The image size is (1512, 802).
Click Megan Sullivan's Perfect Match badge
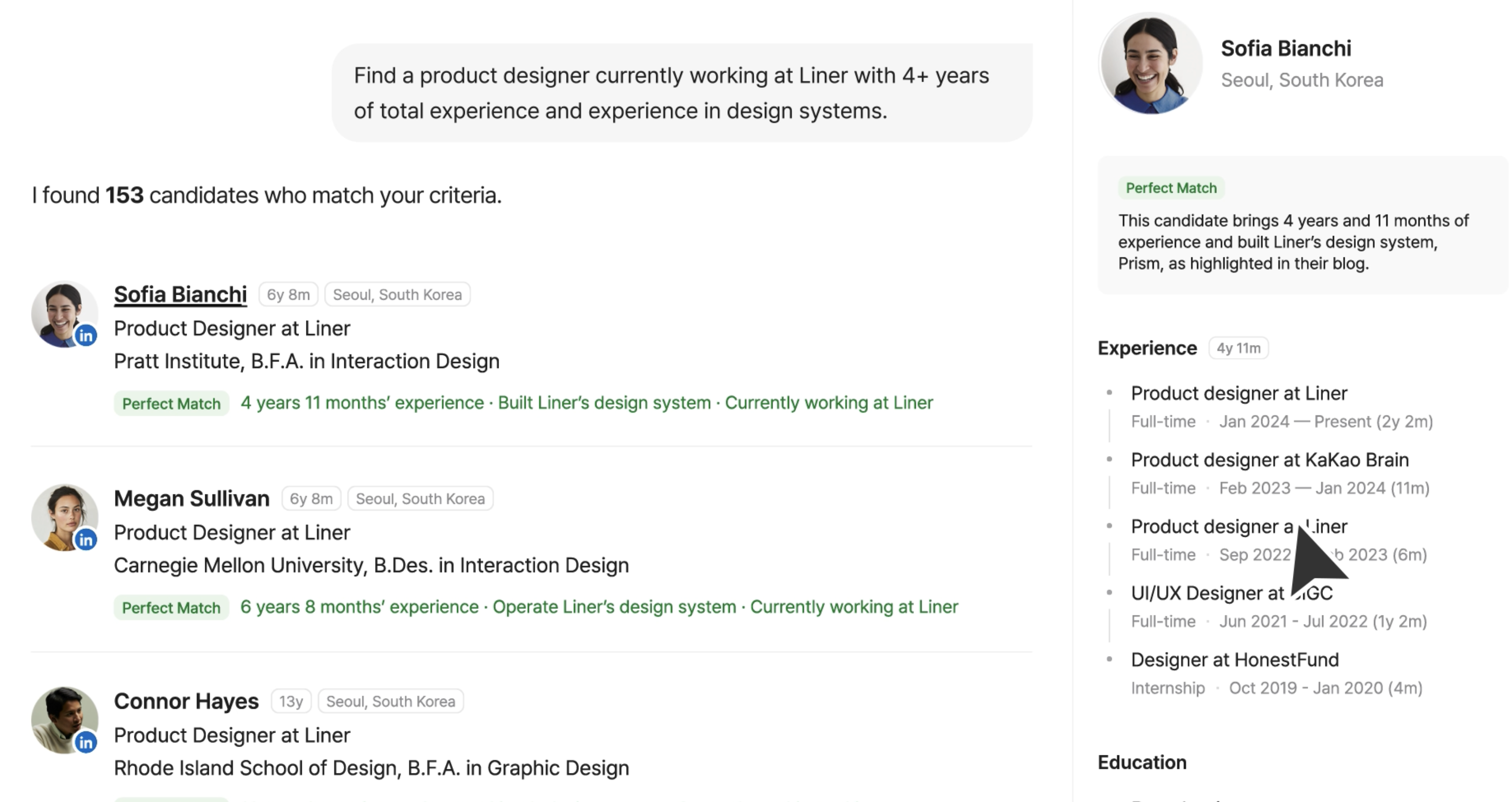(x=171, y=608)
